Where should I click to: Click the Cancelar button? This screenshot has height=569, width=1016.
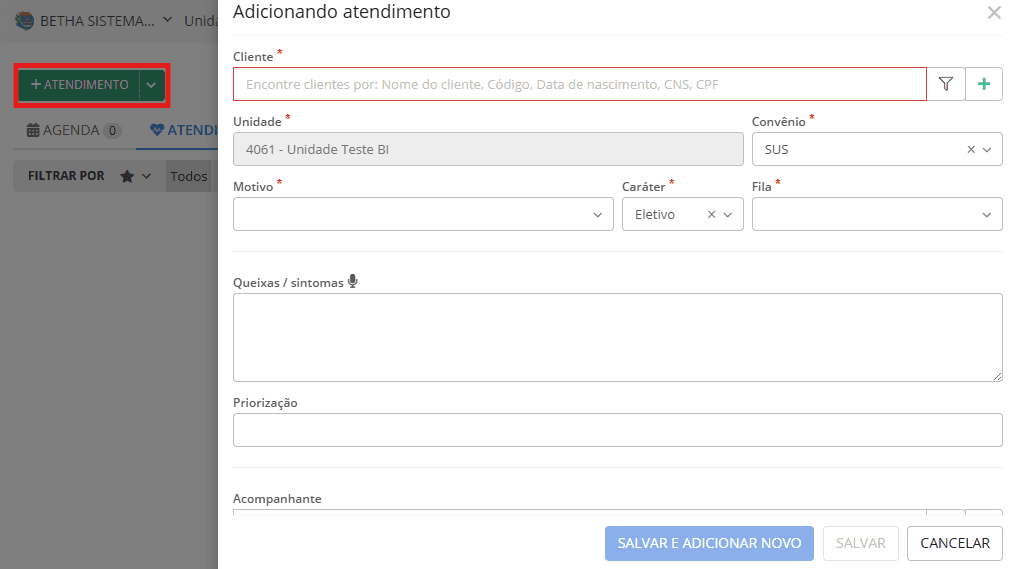[x=954, y=543]
